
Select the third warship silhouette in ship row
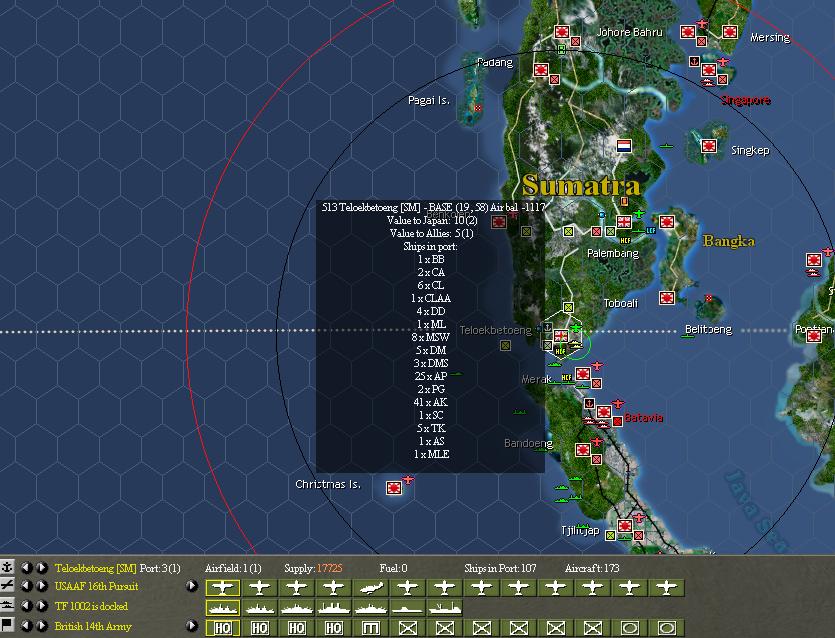(297, 607)
